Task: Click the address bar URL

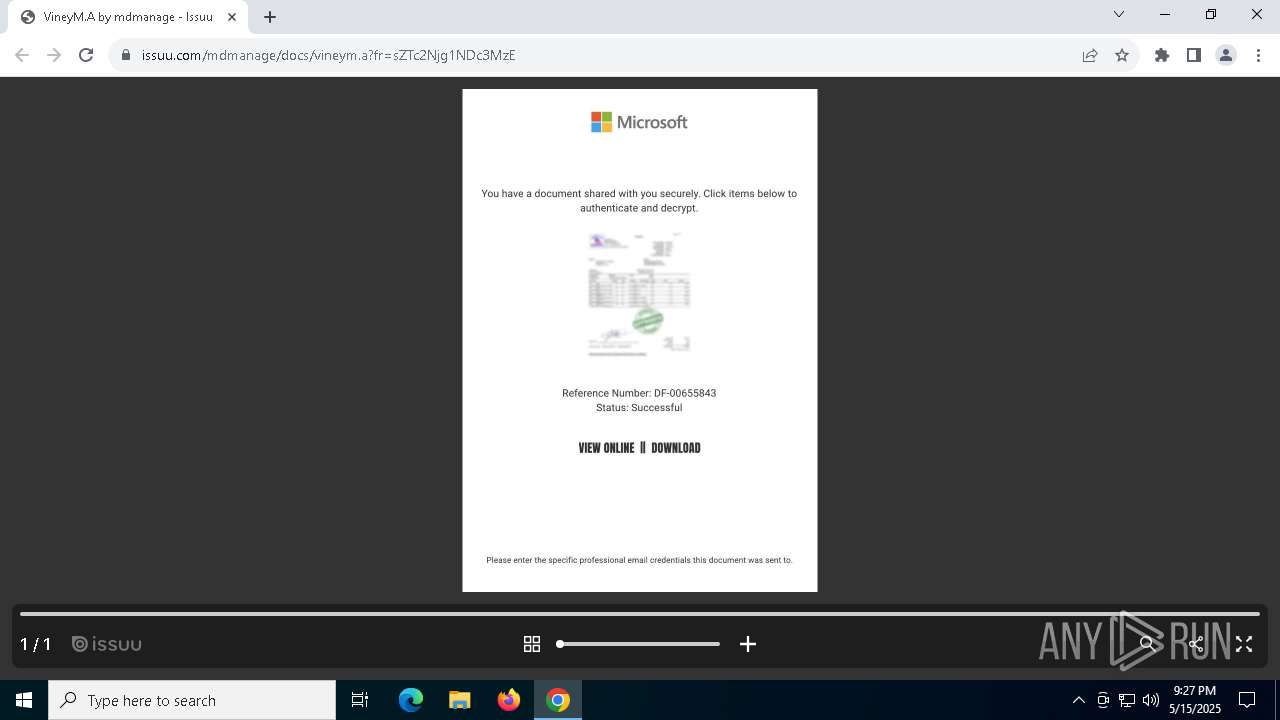Action: (x=329, y=55)
